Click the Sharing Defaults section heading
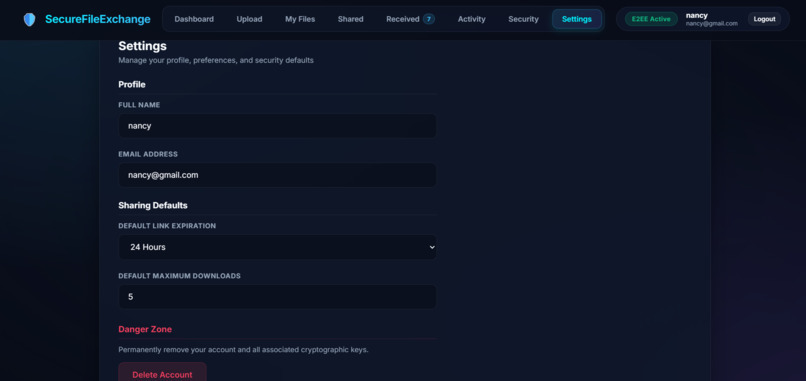This screenshot has height=381, width=806. click(x=153, y=205)
